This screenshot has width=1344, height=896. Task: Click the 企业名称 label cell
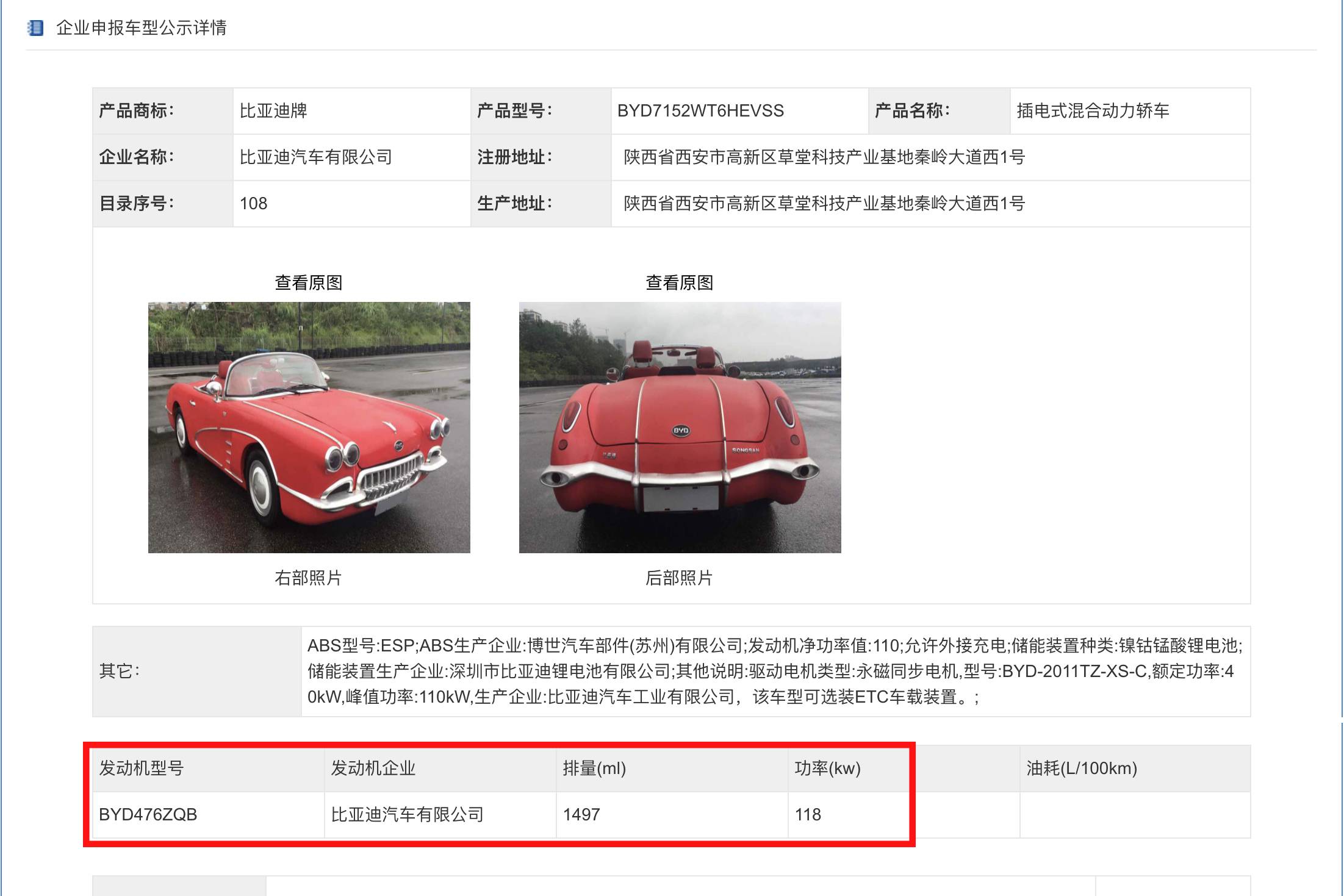[x=163, y=157]
